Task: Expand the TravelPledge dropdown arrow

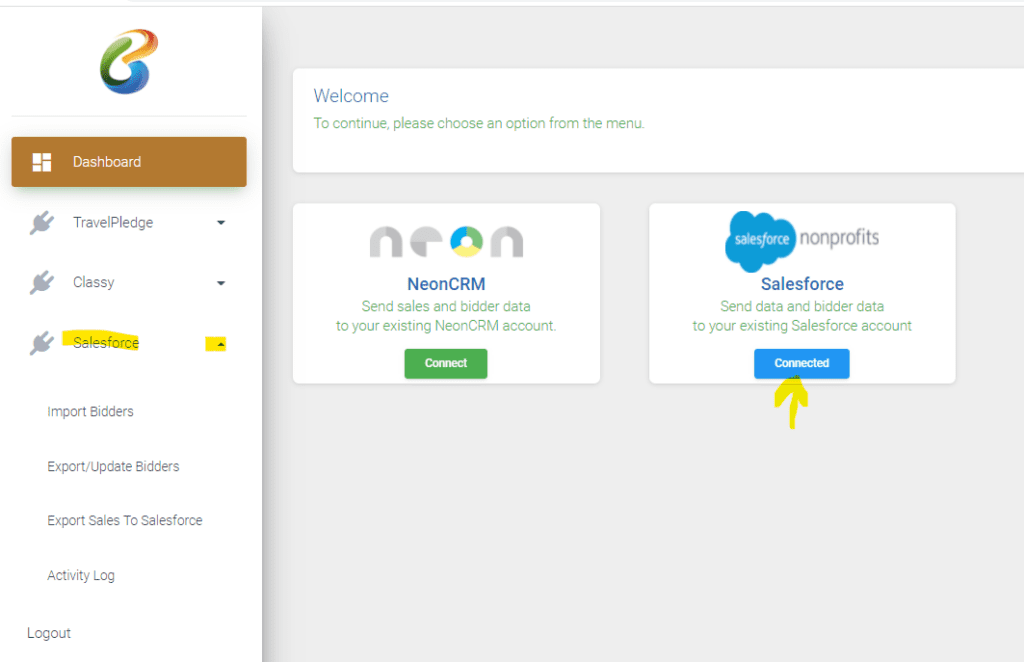Action: [x=221, y=223]
